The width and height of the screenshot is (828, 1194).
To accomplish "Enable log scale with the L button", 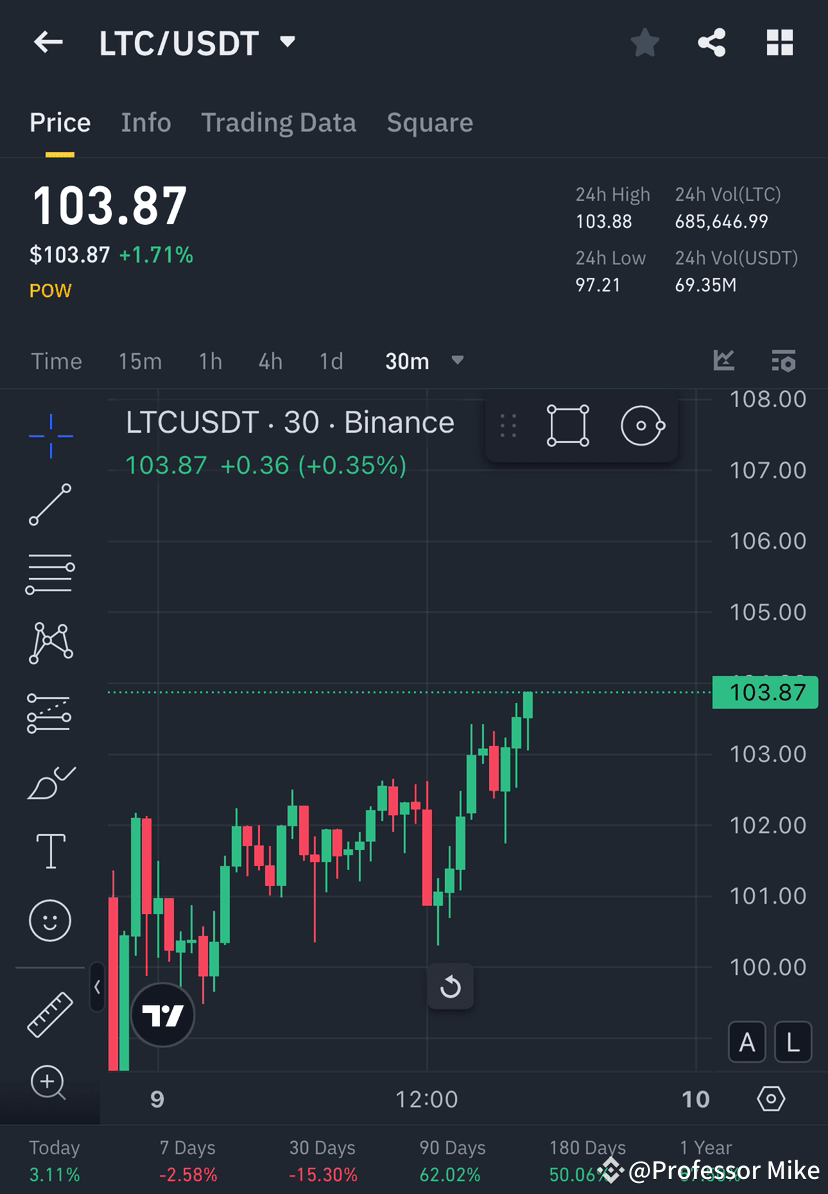I will click(792, 1042).
